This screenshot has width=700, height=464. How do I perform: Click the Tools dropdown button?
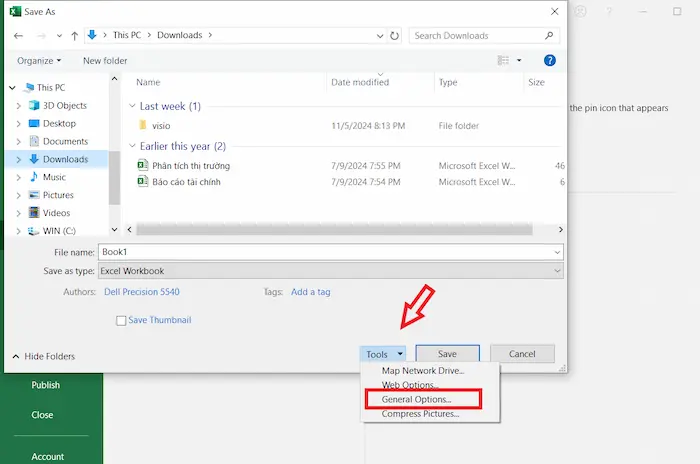tap(383, 354)
